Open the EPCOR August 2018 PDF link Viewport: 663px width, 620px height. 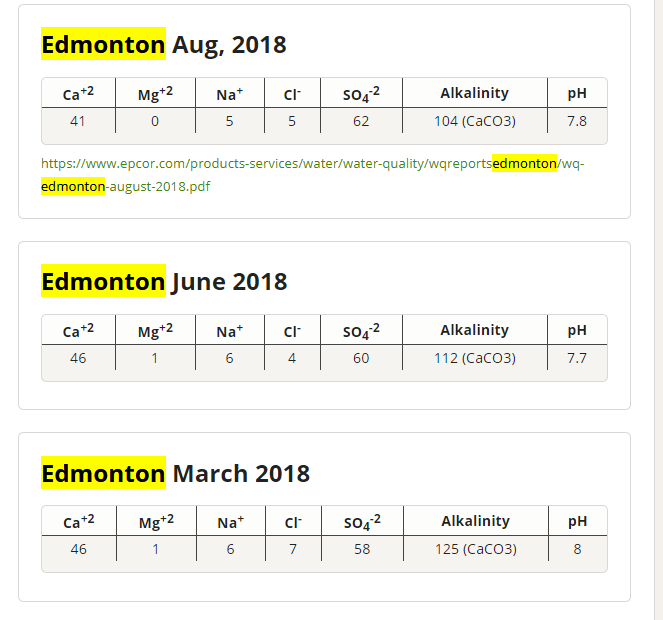(312, 175)
